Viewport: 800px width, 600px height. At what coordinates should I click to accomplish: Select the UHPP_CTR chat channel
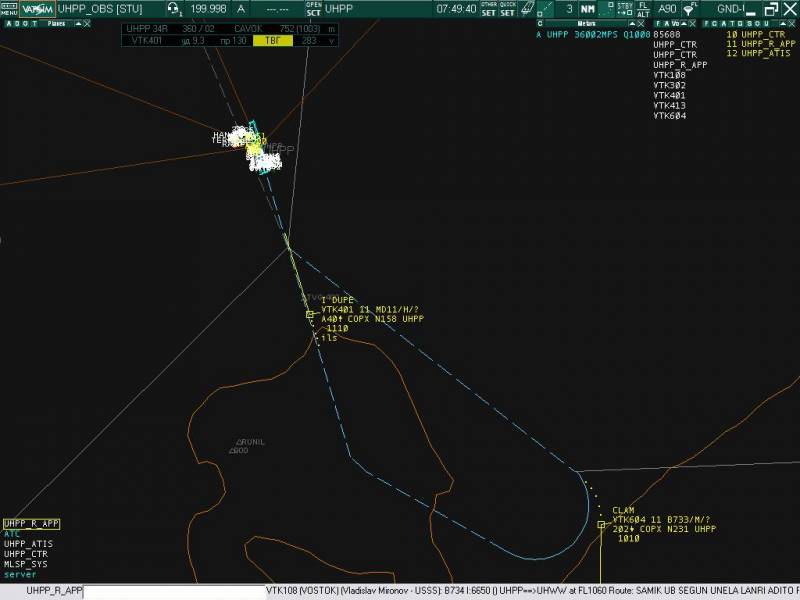pos(26,554)
